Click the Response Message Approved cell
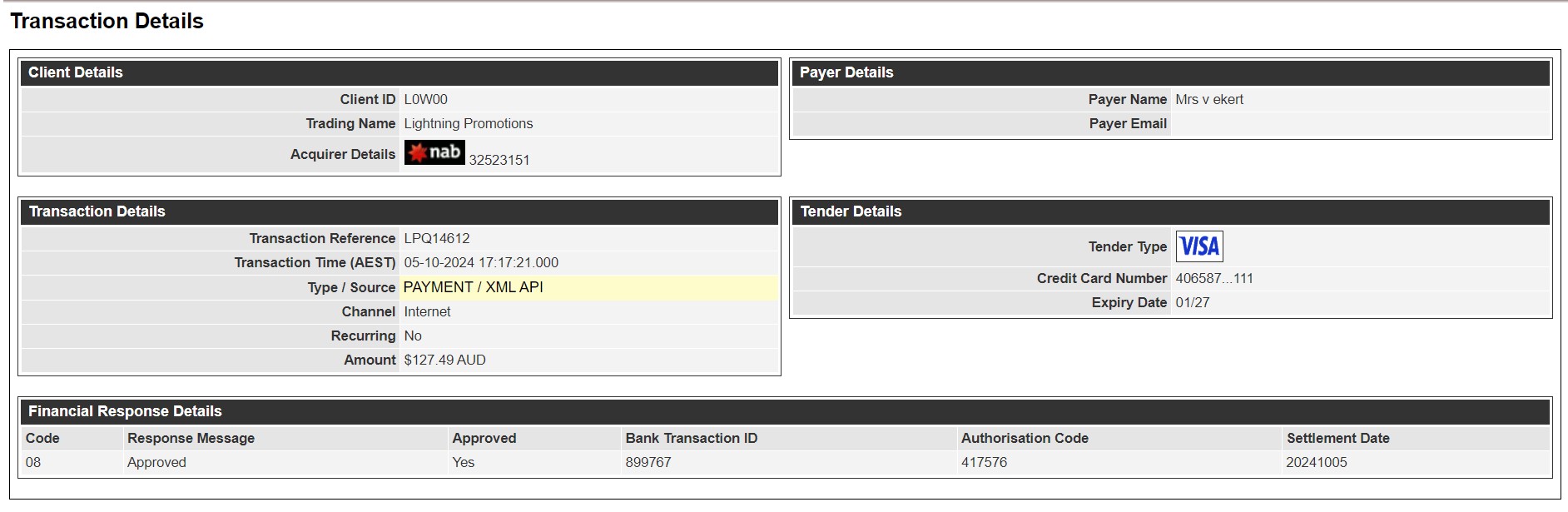The image size is (1568, 512). 156,462
